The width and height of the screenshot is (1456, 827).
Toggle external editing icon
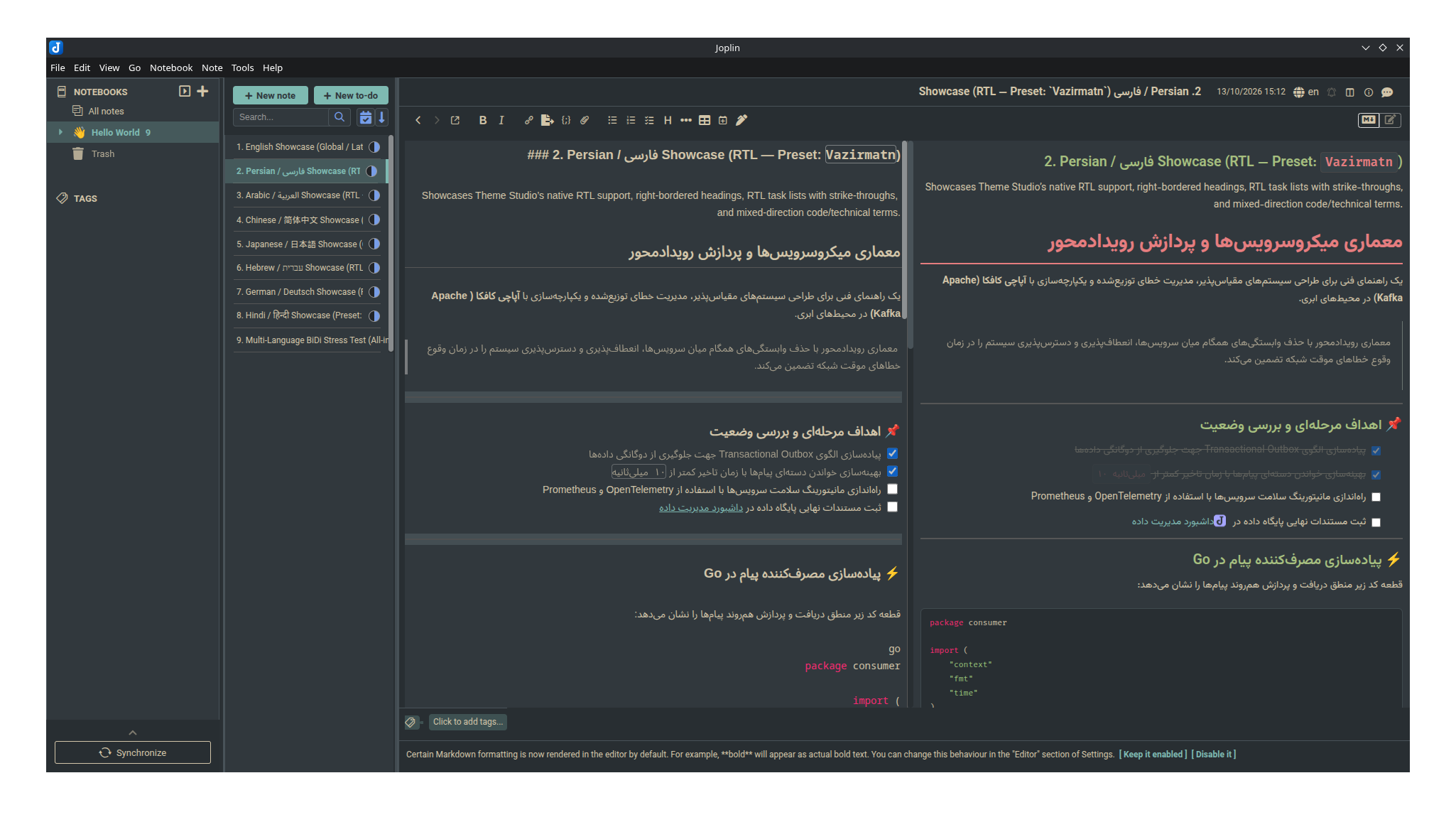[x=455, y=120]
